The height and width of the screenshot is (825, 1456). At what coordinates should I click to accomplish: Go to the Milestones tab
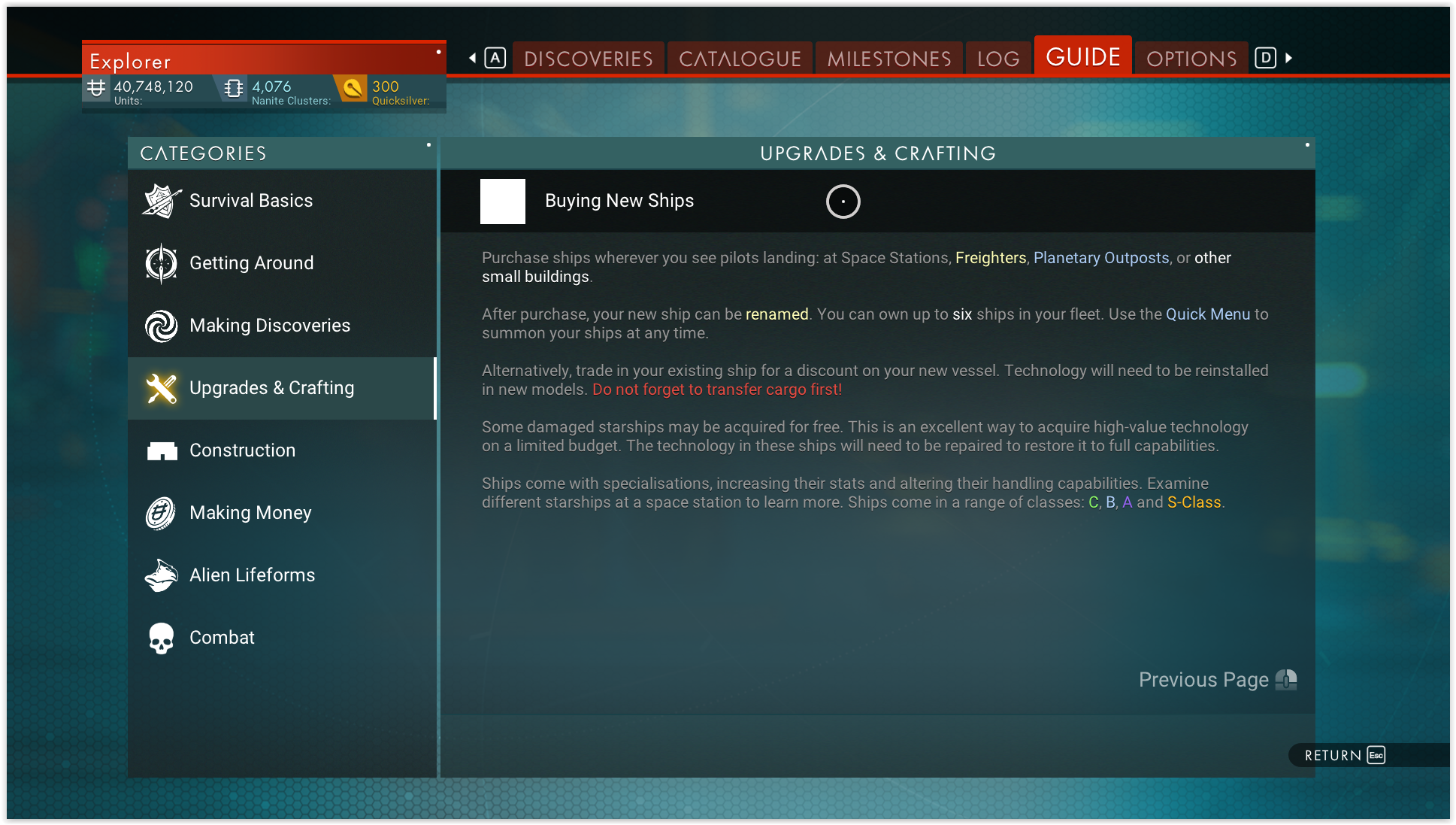(x=888, y=59)
